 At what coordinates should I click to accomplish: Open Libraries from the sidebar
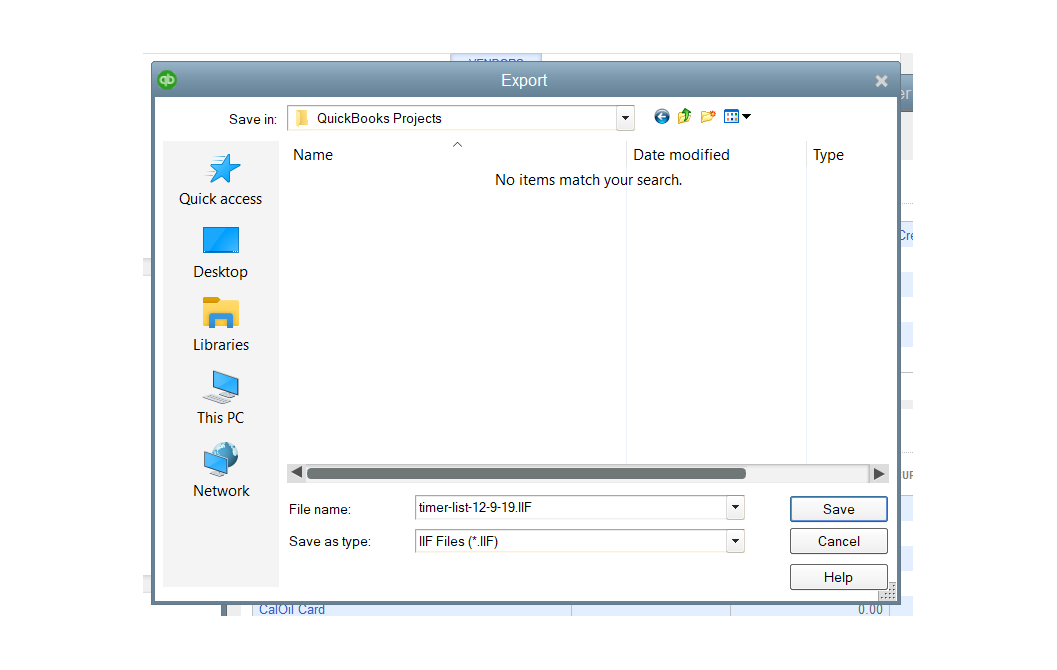pos(220,326)
